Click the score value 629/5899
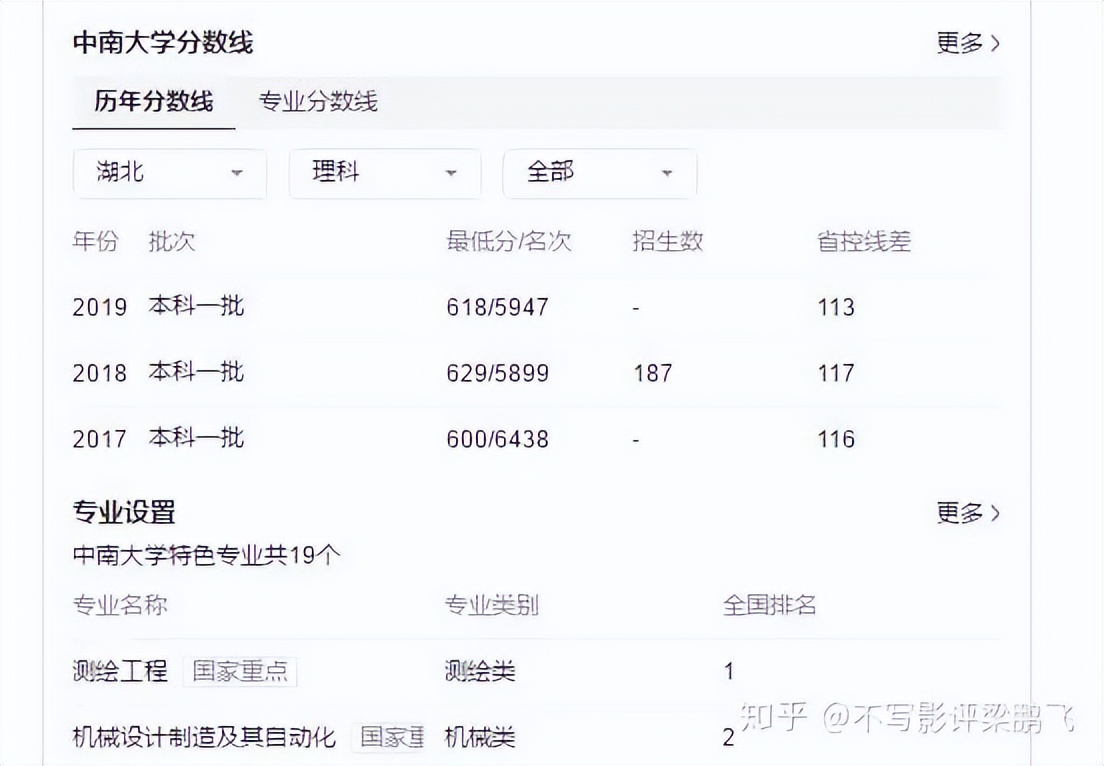 (x=497, y=373)
